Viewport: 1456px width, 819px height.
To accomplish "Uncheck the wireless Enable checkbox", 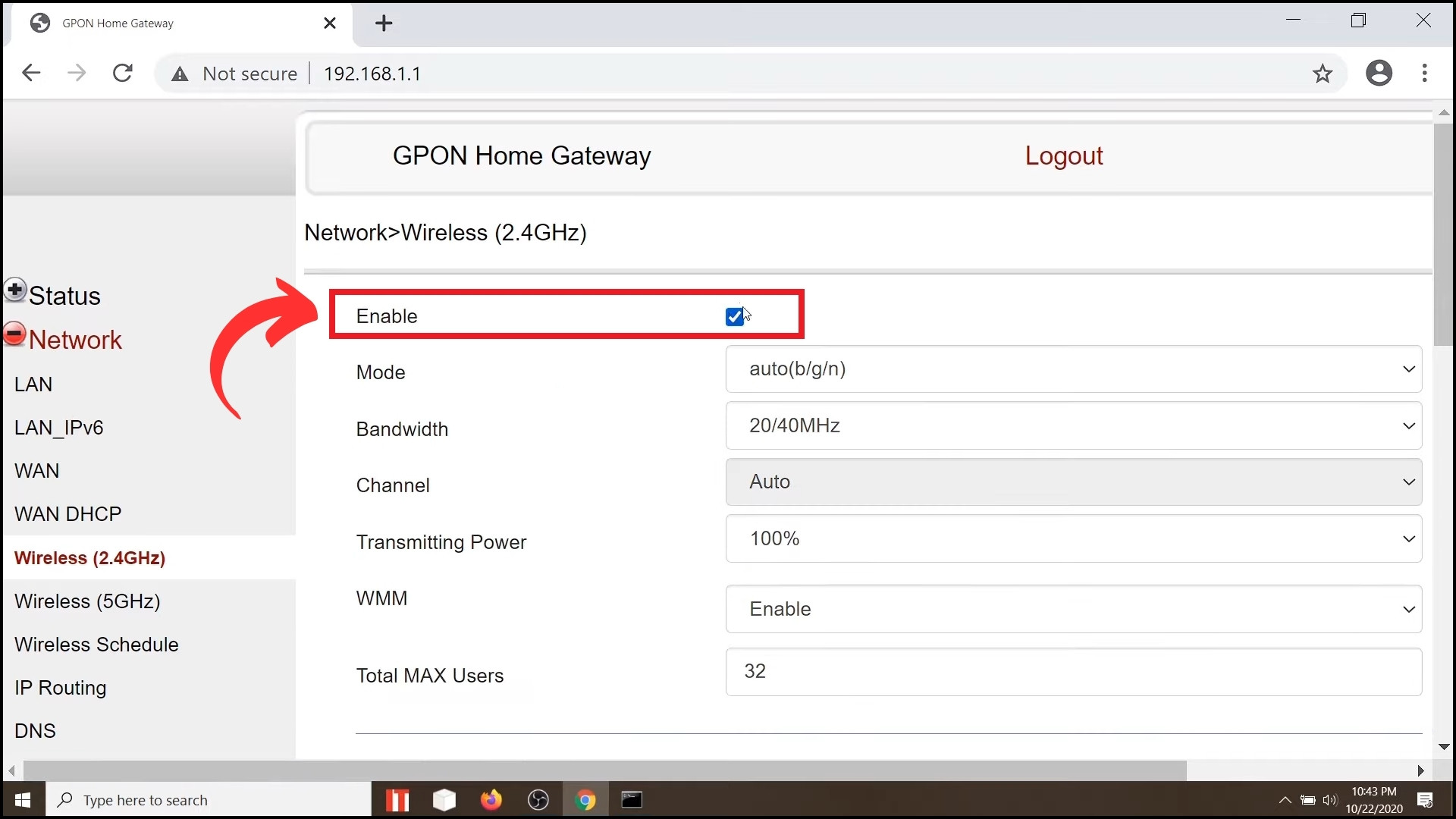I will point(734,317).
